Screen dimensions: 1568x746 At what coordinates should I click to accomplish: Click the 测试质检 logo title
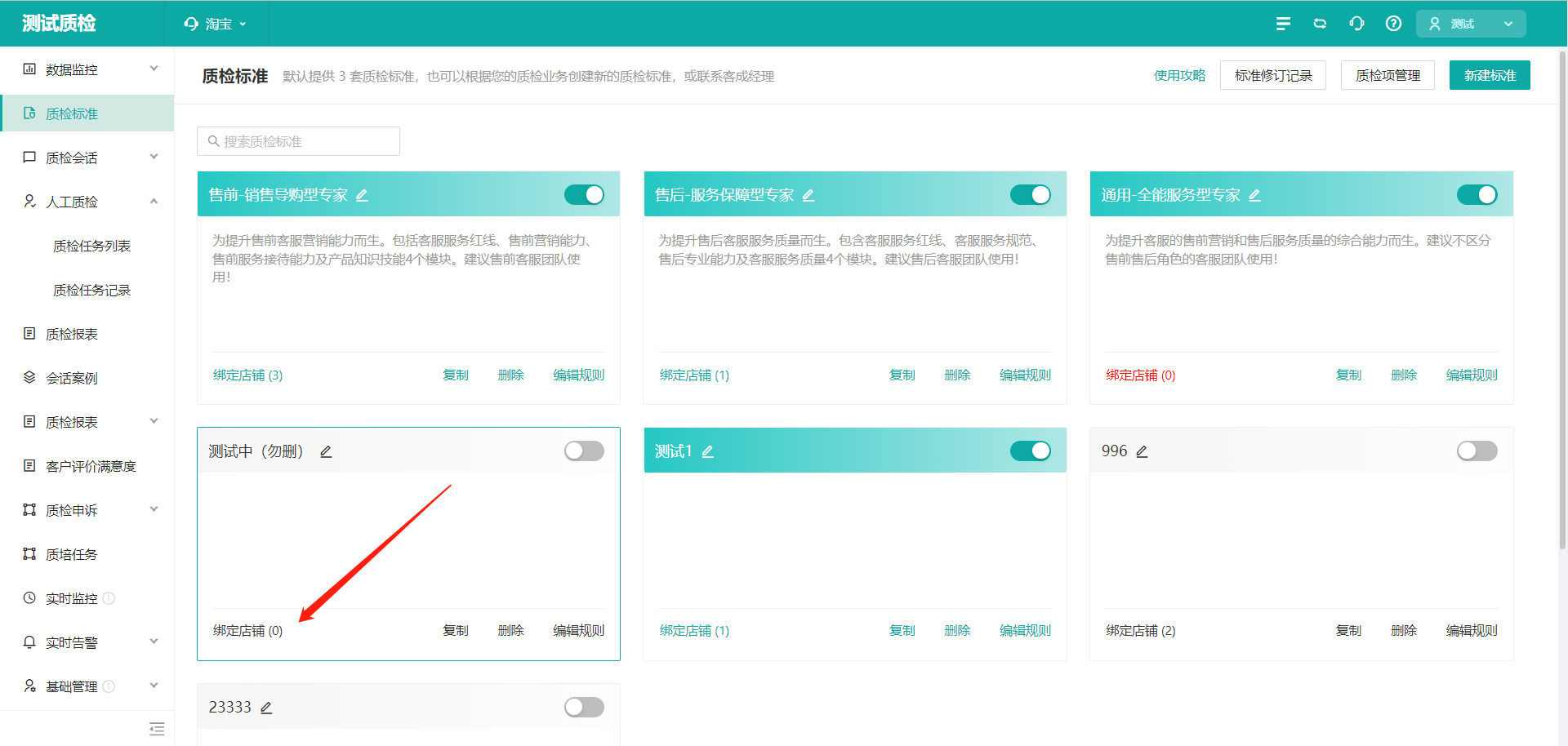[59, 24]
